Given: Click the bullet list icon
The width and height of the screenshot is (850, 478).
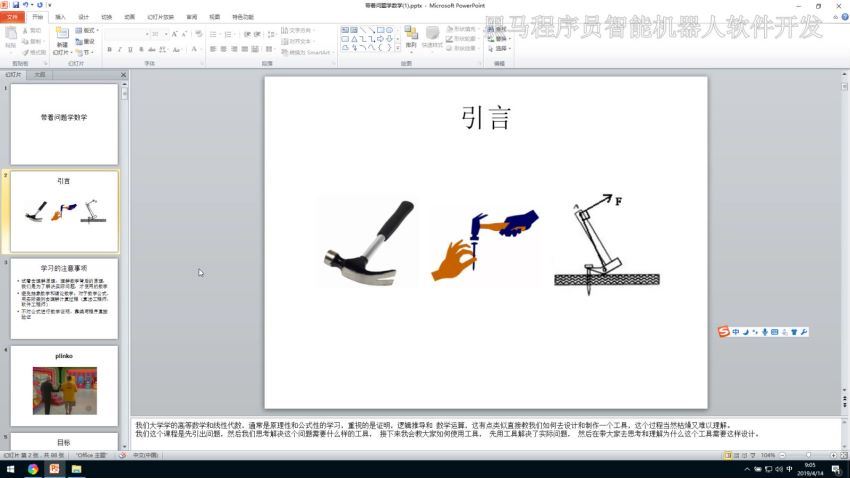Looking at the screenshot, I should point(214,34).
